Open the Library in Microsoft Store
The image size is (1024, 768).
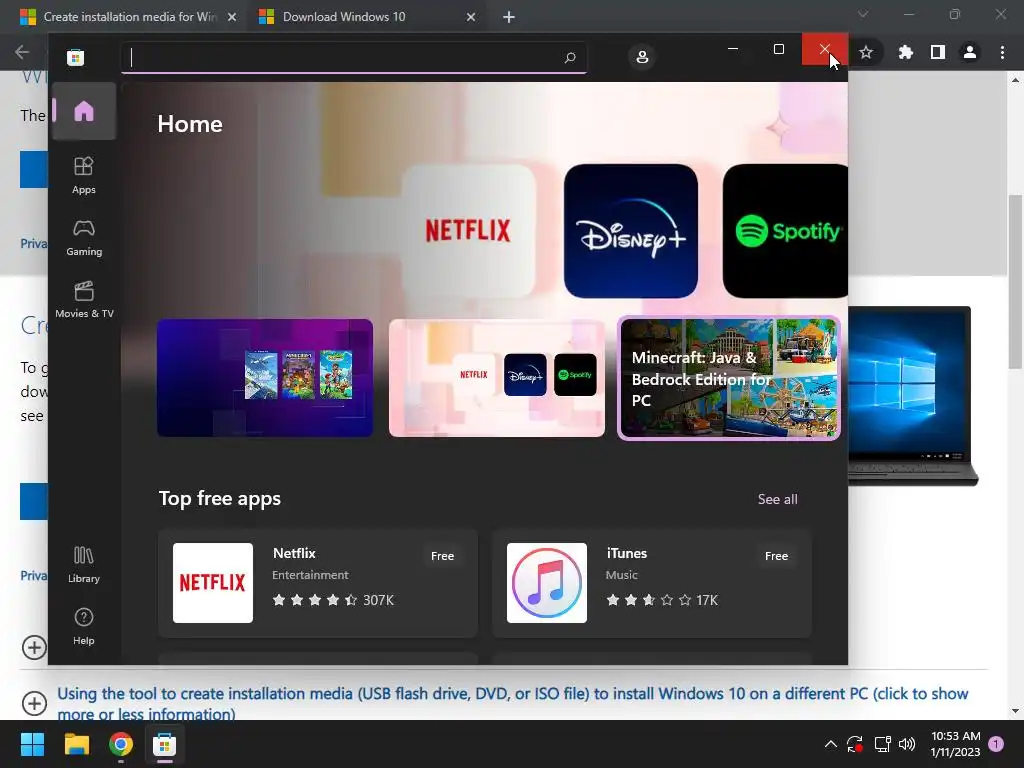[x=84, y=565]
